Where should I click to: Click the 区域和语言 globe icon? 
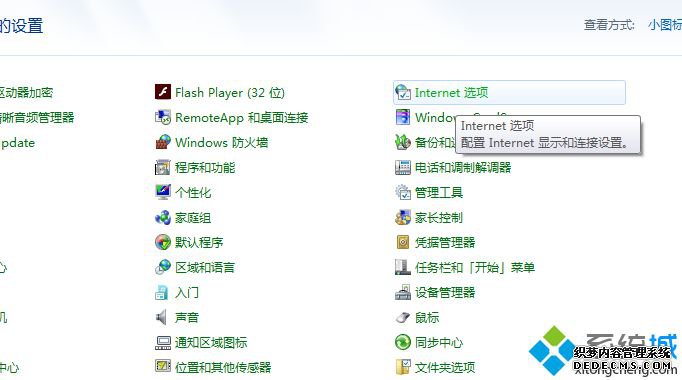tap(163, 267)
